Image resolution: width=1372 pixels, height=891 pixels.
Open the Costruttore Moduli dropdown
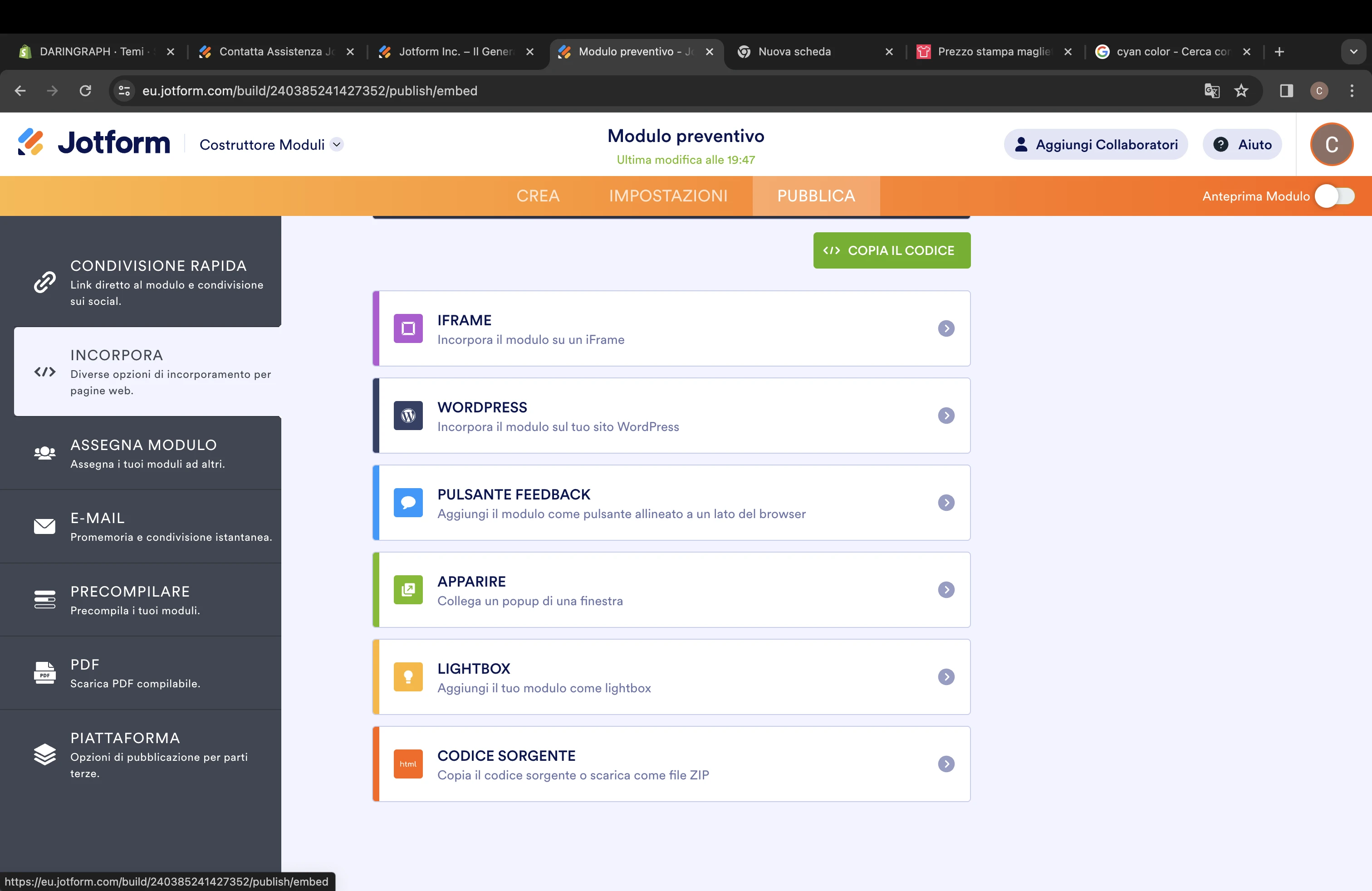tap(337, 144)
